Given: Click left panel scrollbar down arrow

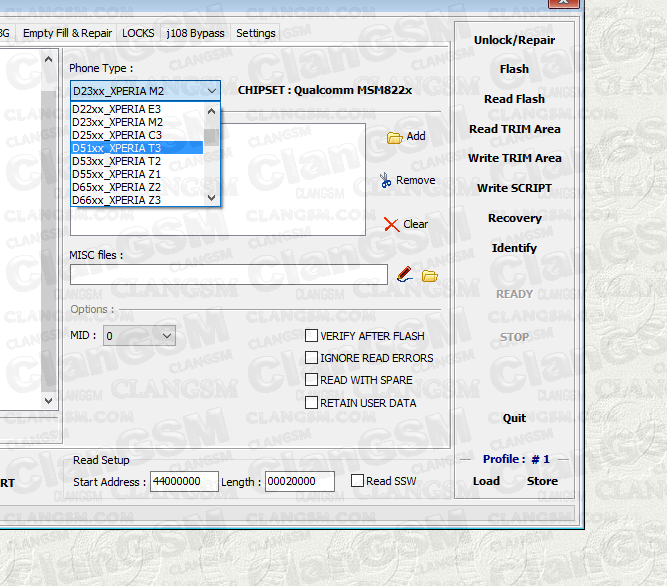Looking at the screenshot, I should [x=48, y=401].
